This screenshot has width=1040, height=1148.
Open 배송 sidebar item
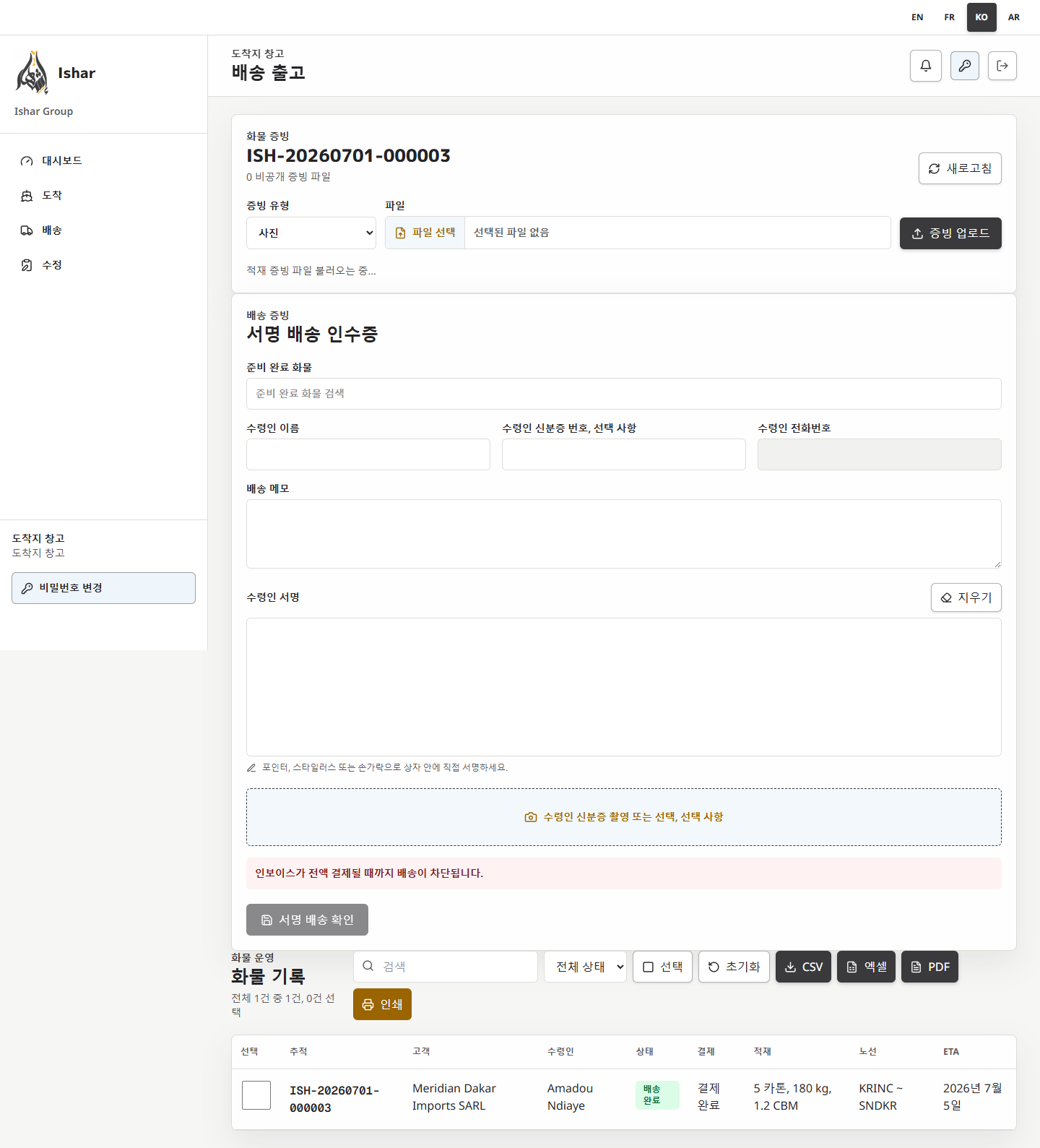[103, 230]
